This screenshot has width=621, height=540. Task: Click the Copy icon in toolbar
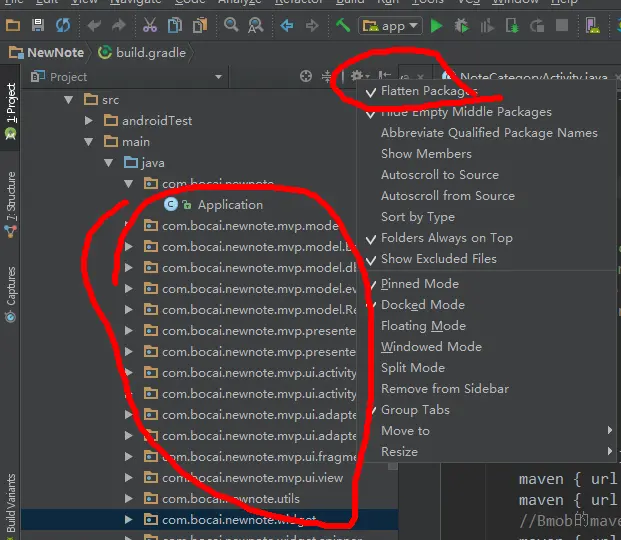coord(175,26)
